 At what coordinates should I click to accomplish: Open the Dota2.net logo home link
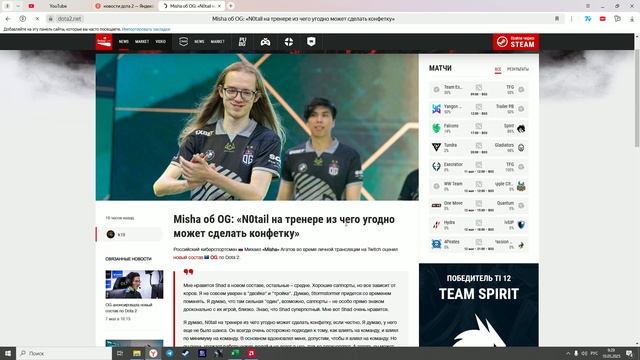104,42
